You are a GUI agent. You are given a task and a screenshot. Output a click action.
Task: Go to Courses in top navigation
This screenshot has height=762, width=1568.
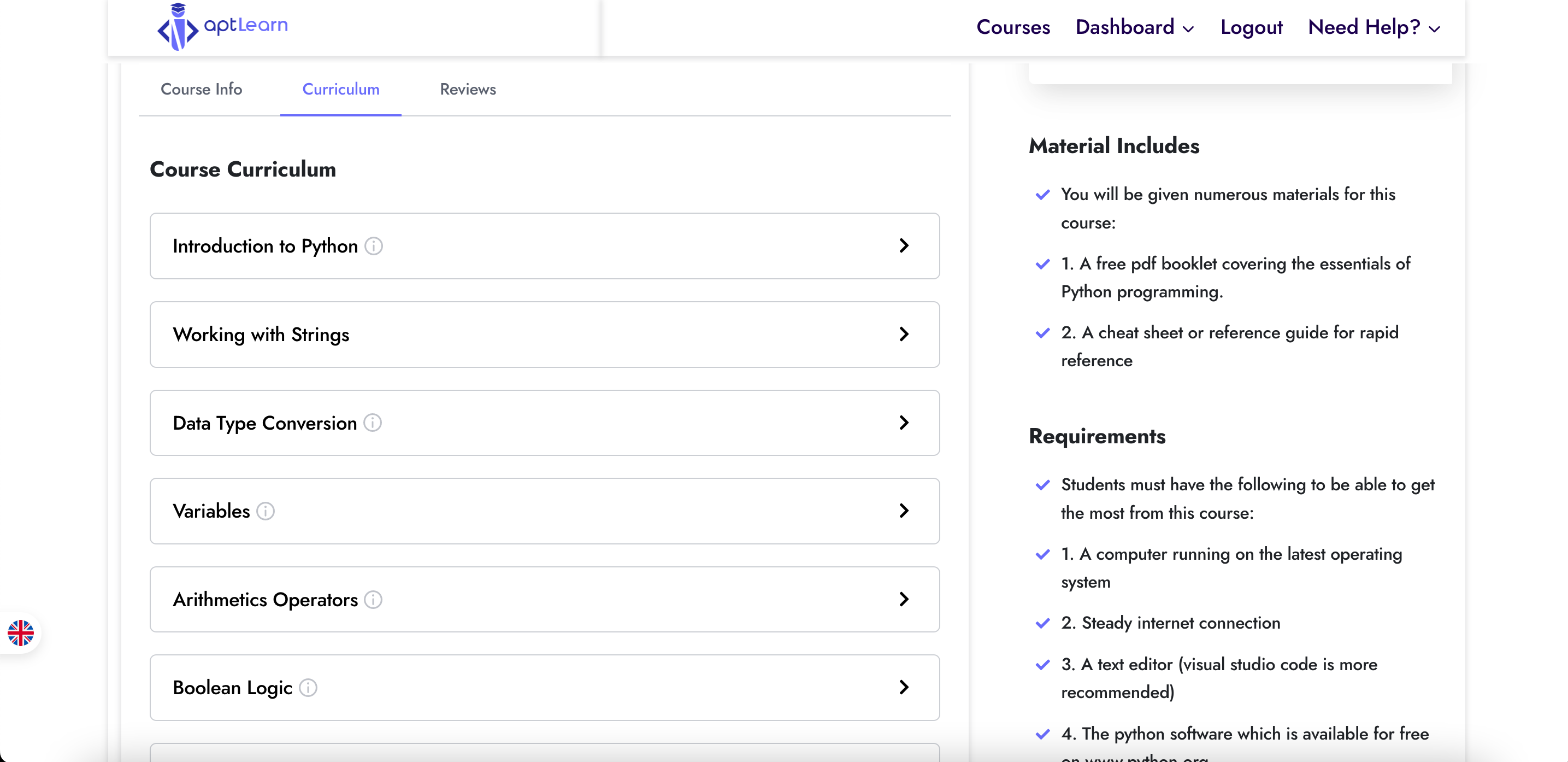coord(1013,27)
